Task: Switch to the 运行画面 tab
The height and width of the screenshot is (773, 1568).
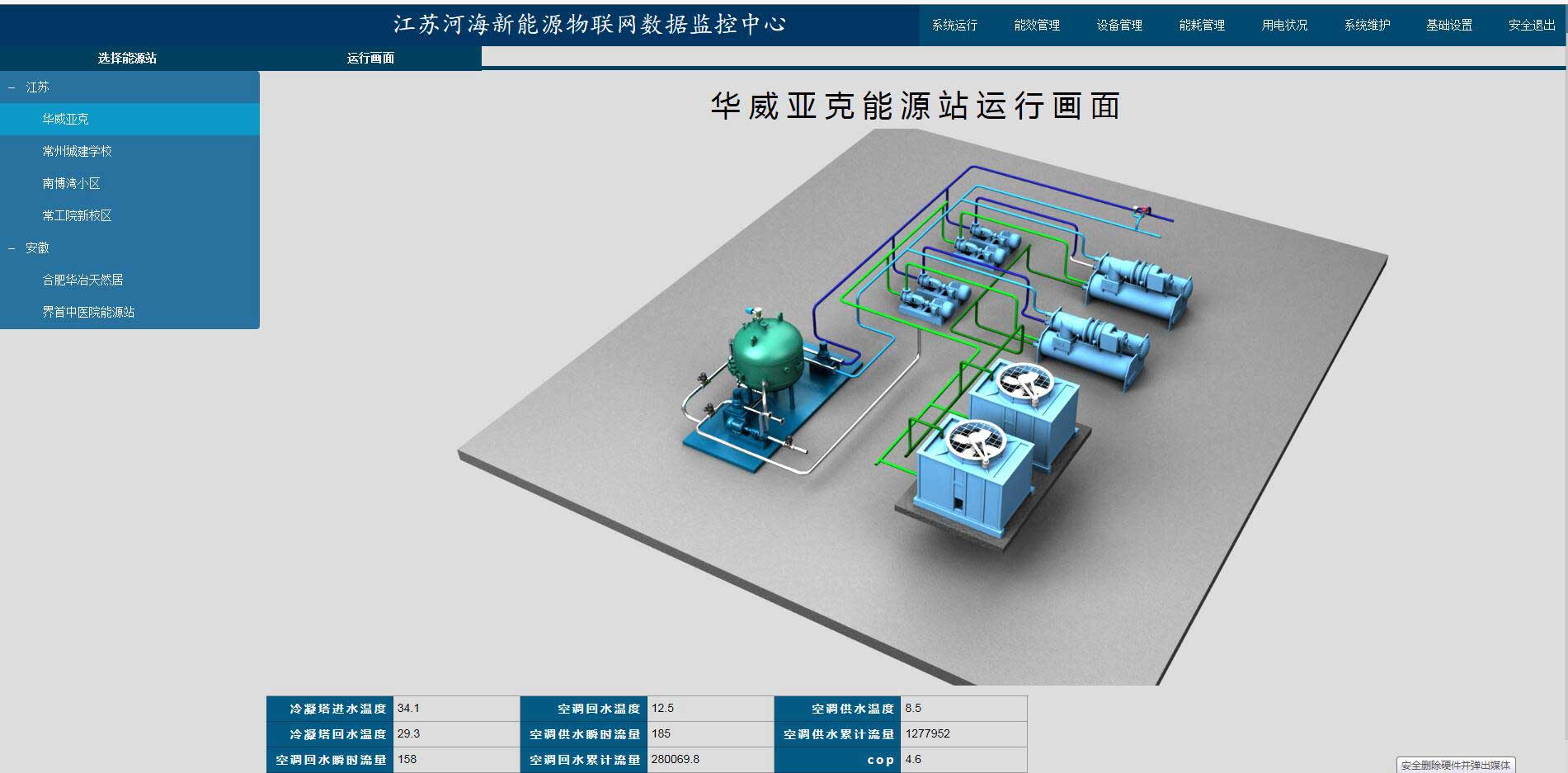Action: [370, 58]
